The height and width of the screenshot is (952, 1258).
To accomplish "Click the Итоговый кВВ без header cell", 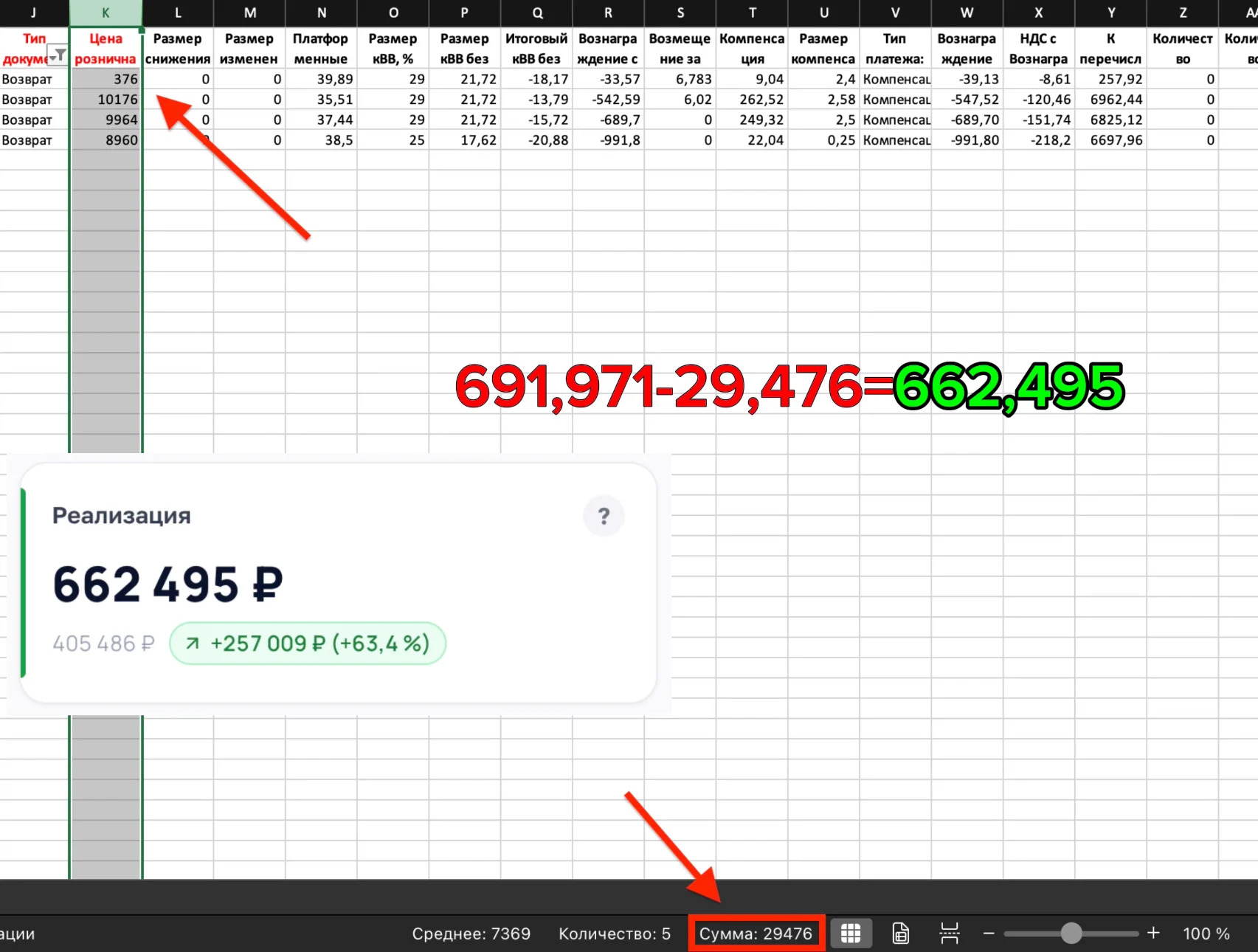I will (x=536, y=49).
